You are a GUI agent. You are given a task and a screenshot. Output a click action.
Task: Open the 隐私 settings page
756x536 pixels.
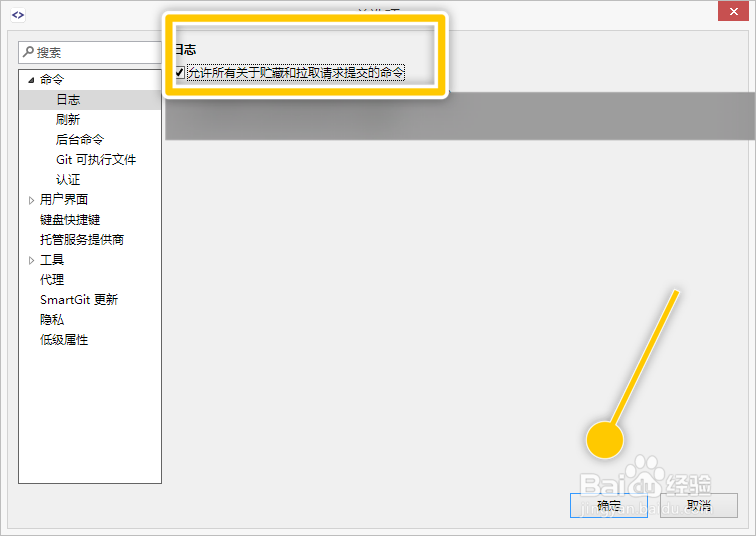pyautogui.click(x=52, y=320)
